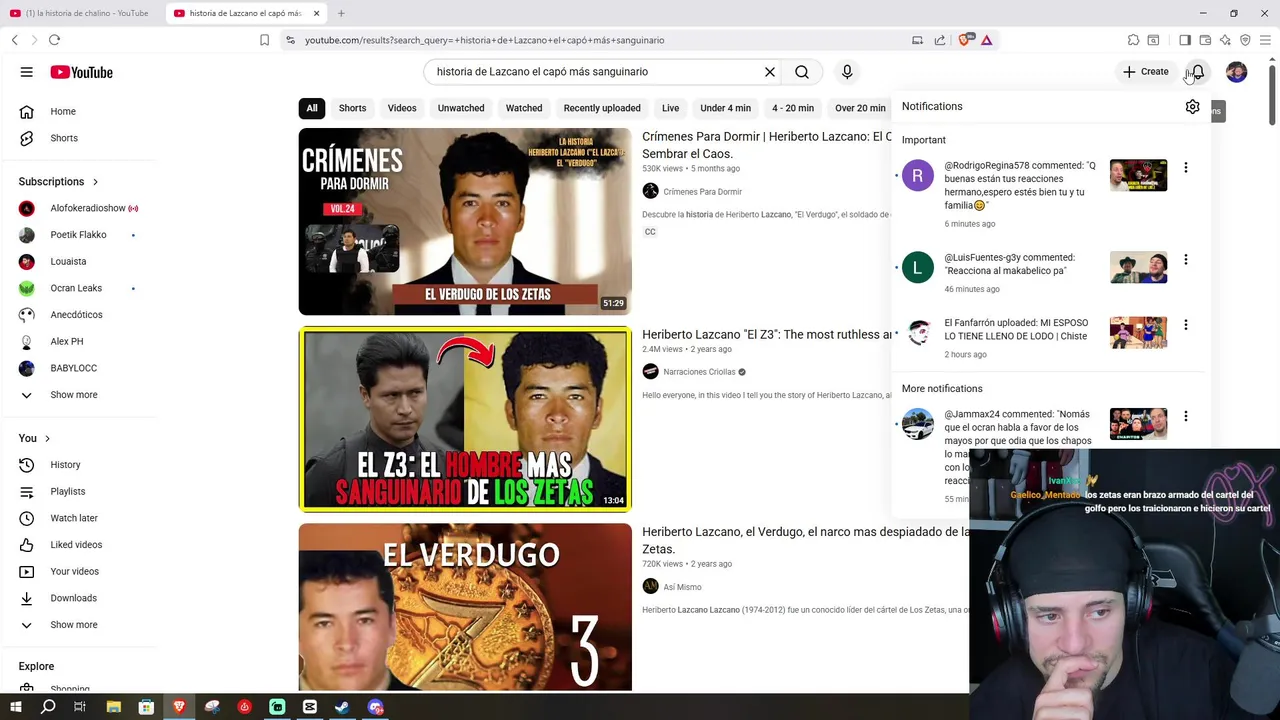The height and width of the screenshot is (720, 1280).
Task: Open File Explorer from the taskbar
Action: pos(114,707)
